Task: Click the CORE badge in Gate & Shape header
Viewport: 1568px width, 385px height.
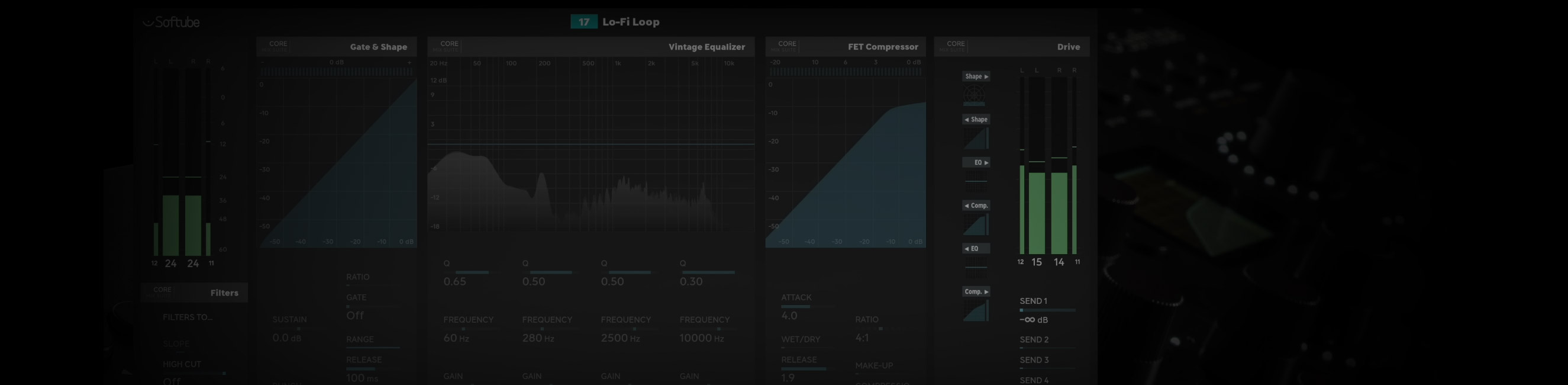Action: tap(278, 46)
